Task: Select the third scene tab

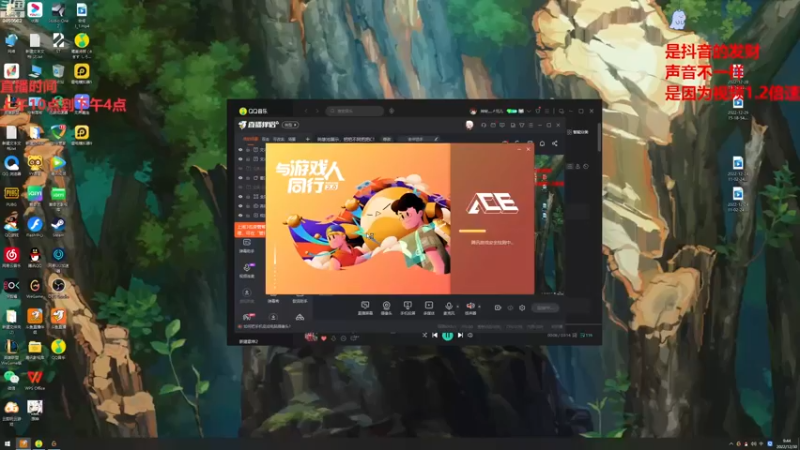Action: coord(279,139)
